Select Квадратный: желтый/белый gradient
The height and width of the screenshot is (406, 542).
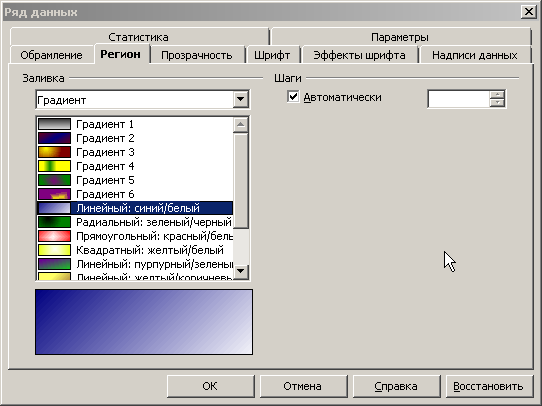tap(135, 250)
